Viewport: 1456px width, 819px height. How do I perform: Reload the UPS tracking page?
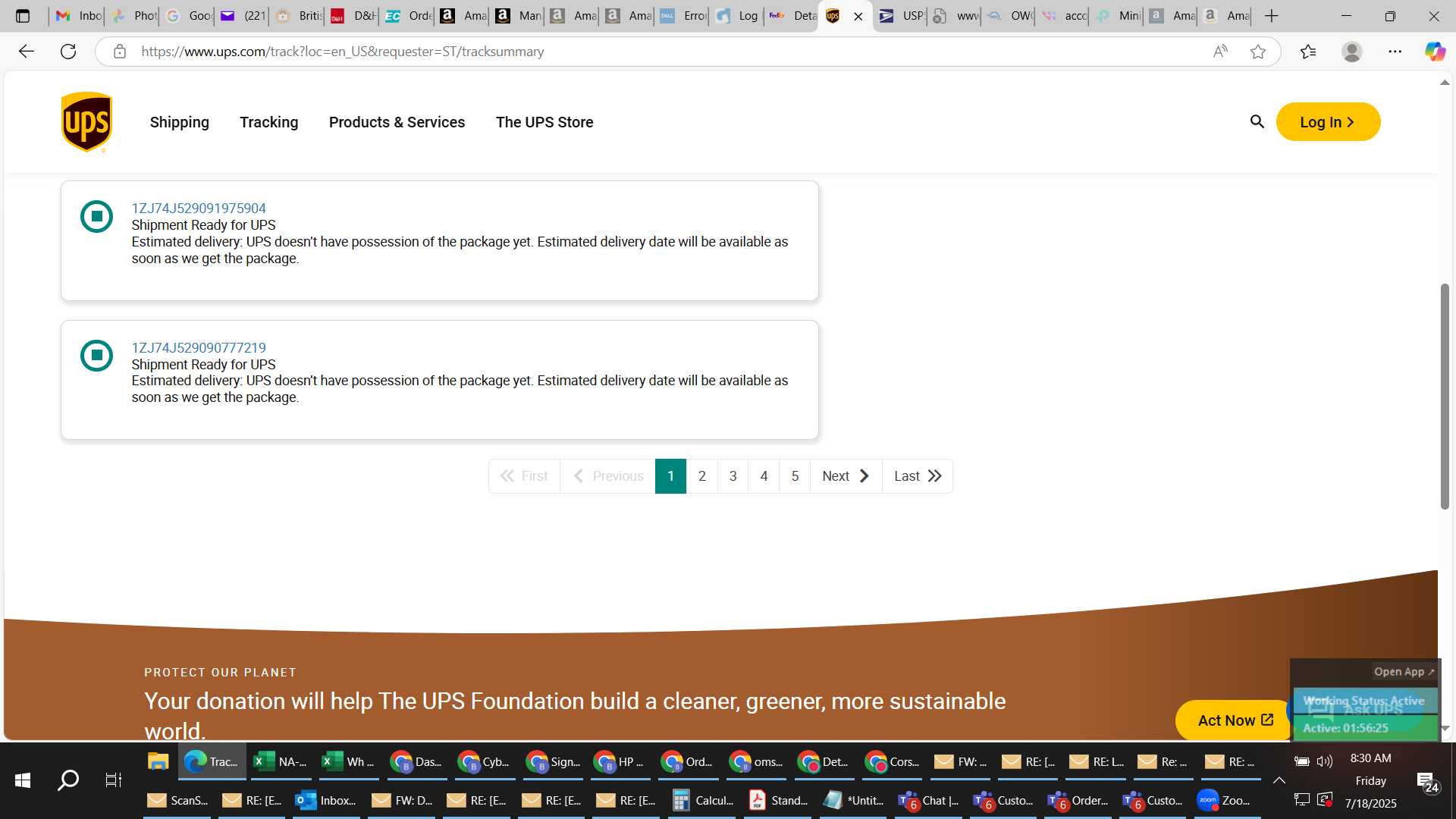[x=68, y=52]
